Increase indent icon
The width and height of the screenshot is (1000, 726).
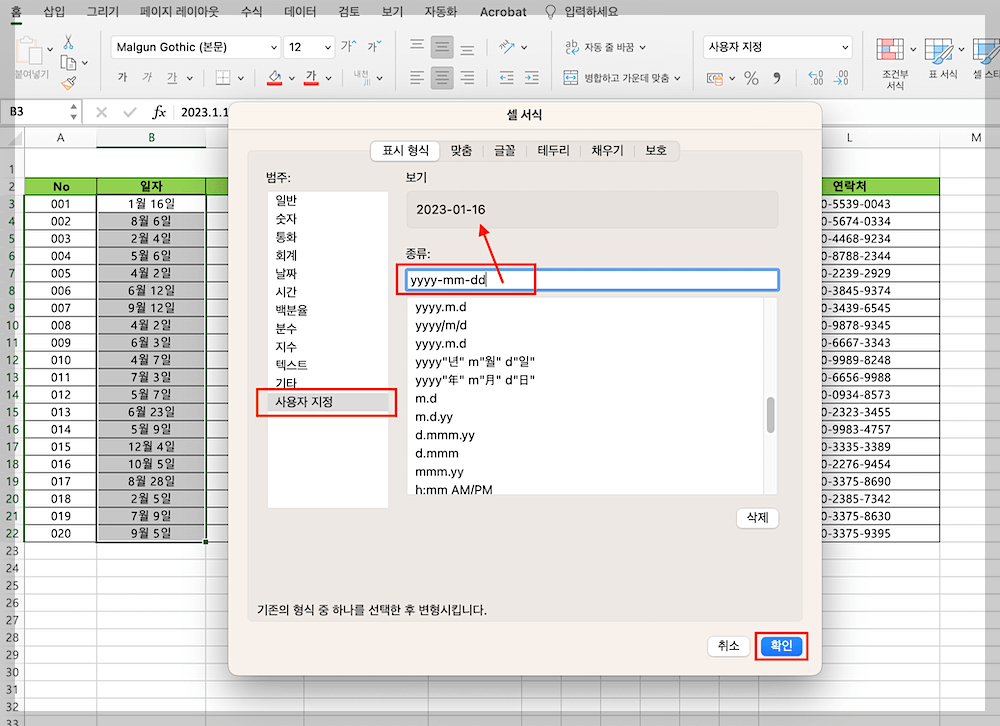click(532, 78)
